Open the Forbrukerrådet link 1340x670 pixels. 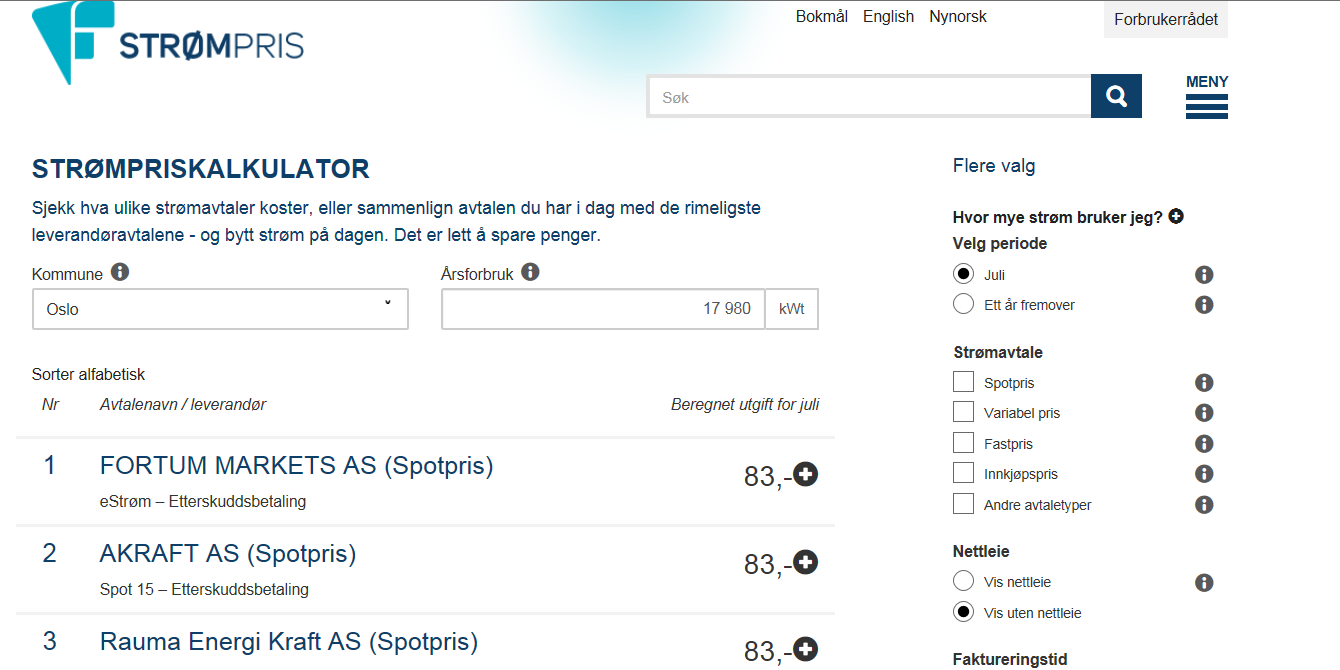click(1166, 19)
